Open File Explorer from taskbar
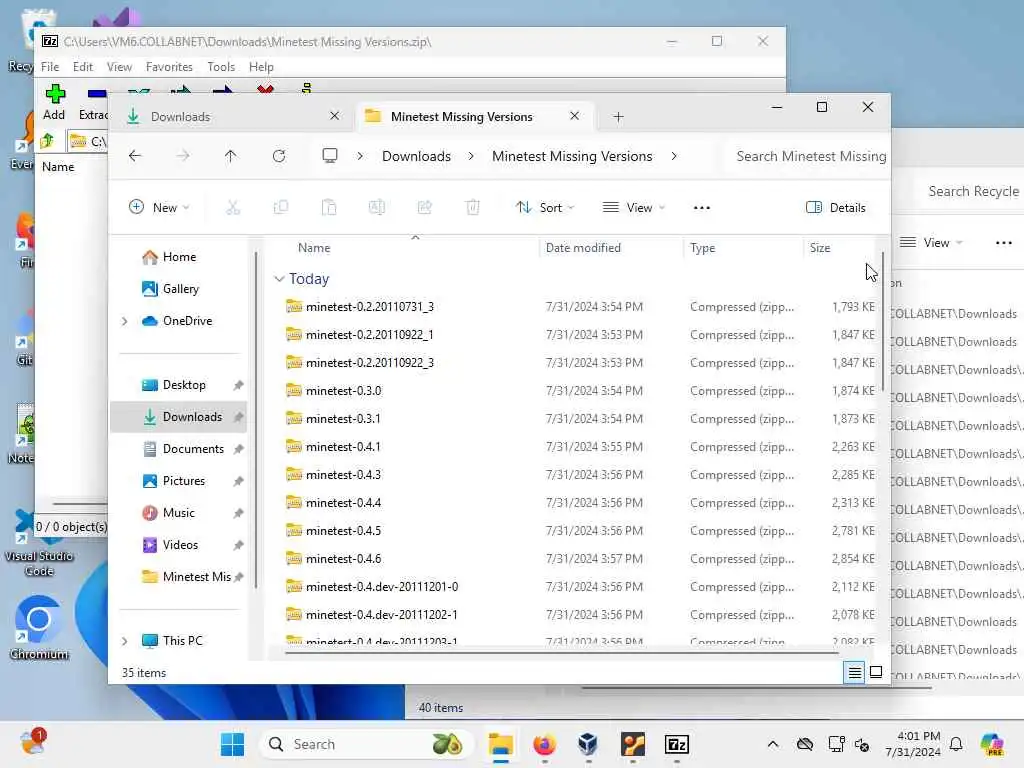This screenshot has height=768, width=1024. coord(501,744)
